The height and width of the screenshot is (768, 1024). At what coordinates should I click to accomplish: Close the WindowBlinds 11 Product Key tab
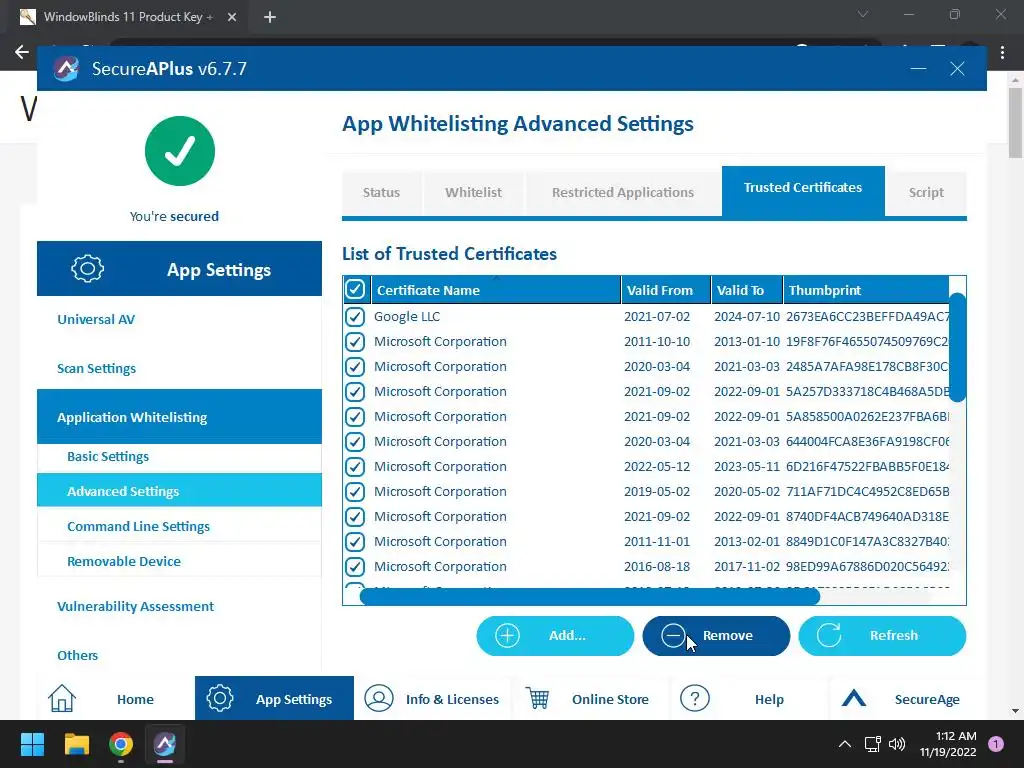point(232,17)
